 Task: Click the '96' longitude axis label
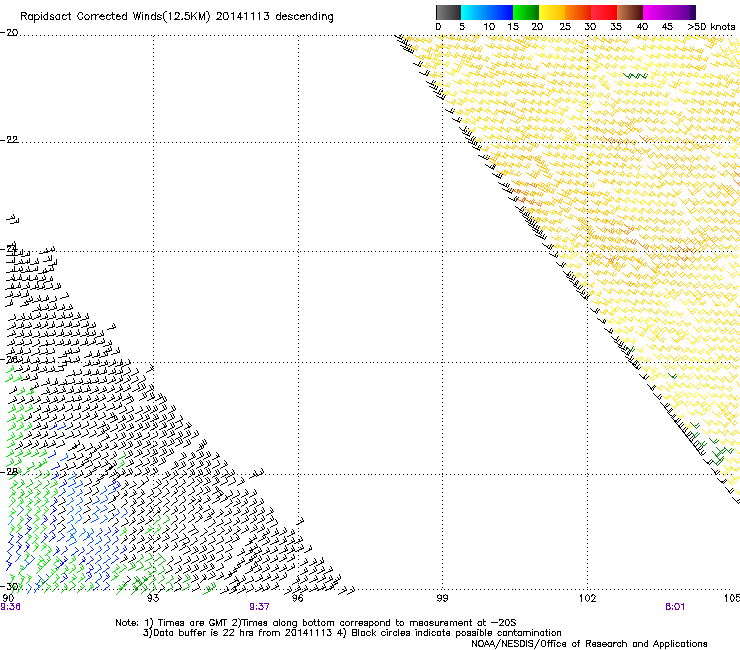pos(298,598)
